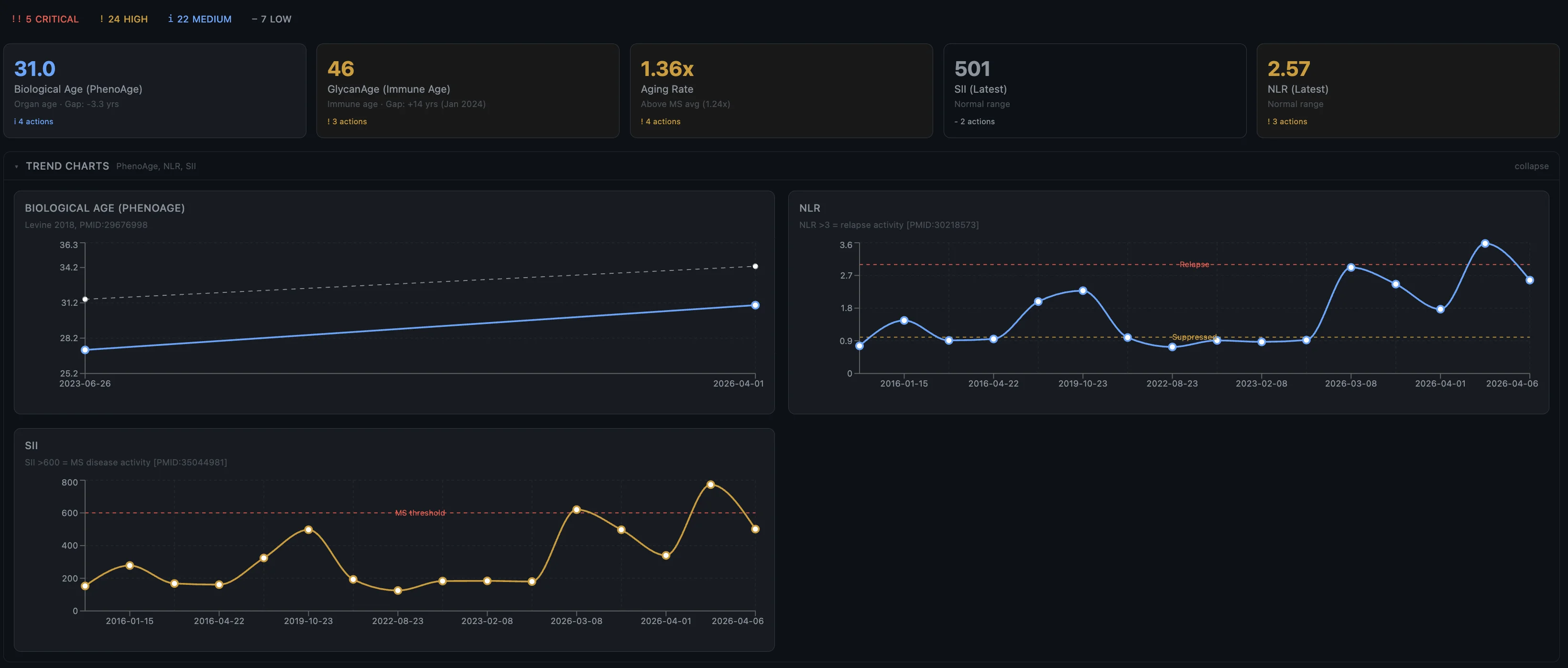
Task: Click the Relapse threshold label on NLR chart
Action: point(1194,265)
